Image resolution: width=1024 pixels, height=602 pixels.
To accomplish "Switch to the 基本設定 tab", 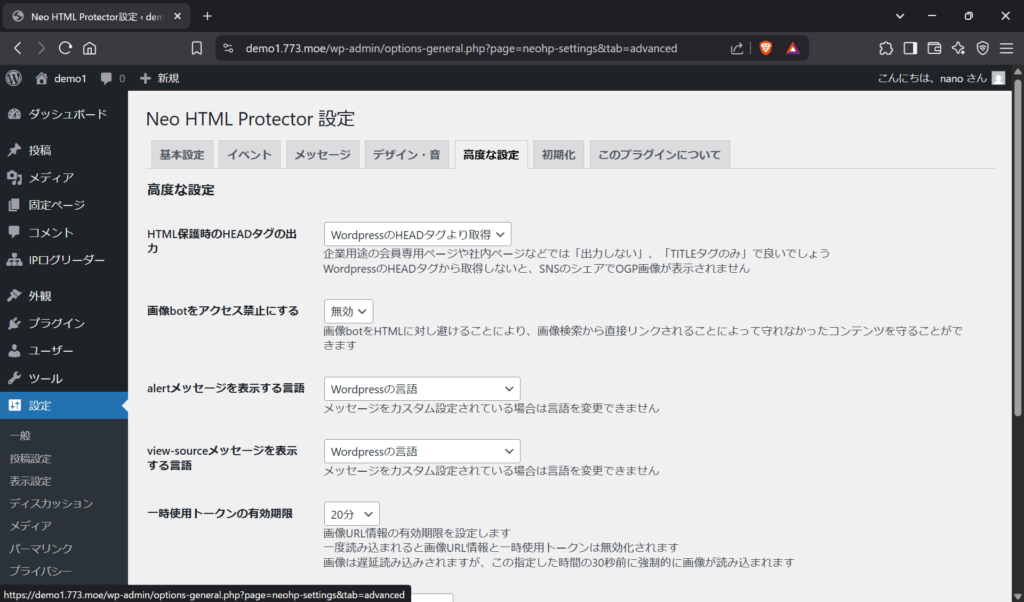I will (181, 155).
